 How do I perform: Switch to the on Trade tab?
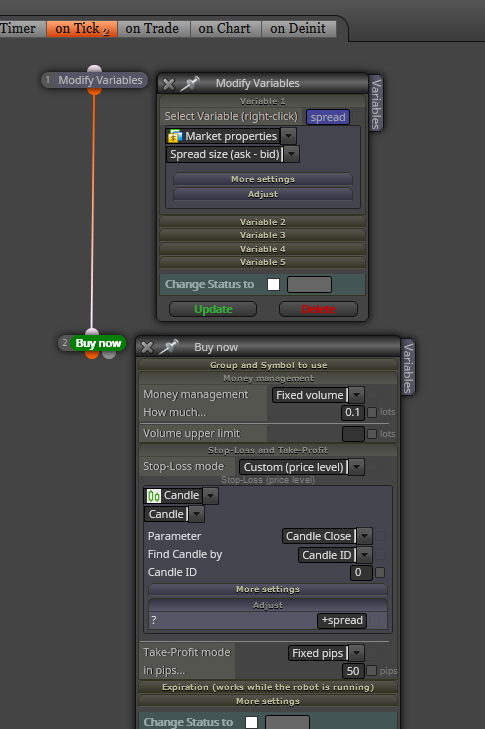pos(152,28)
